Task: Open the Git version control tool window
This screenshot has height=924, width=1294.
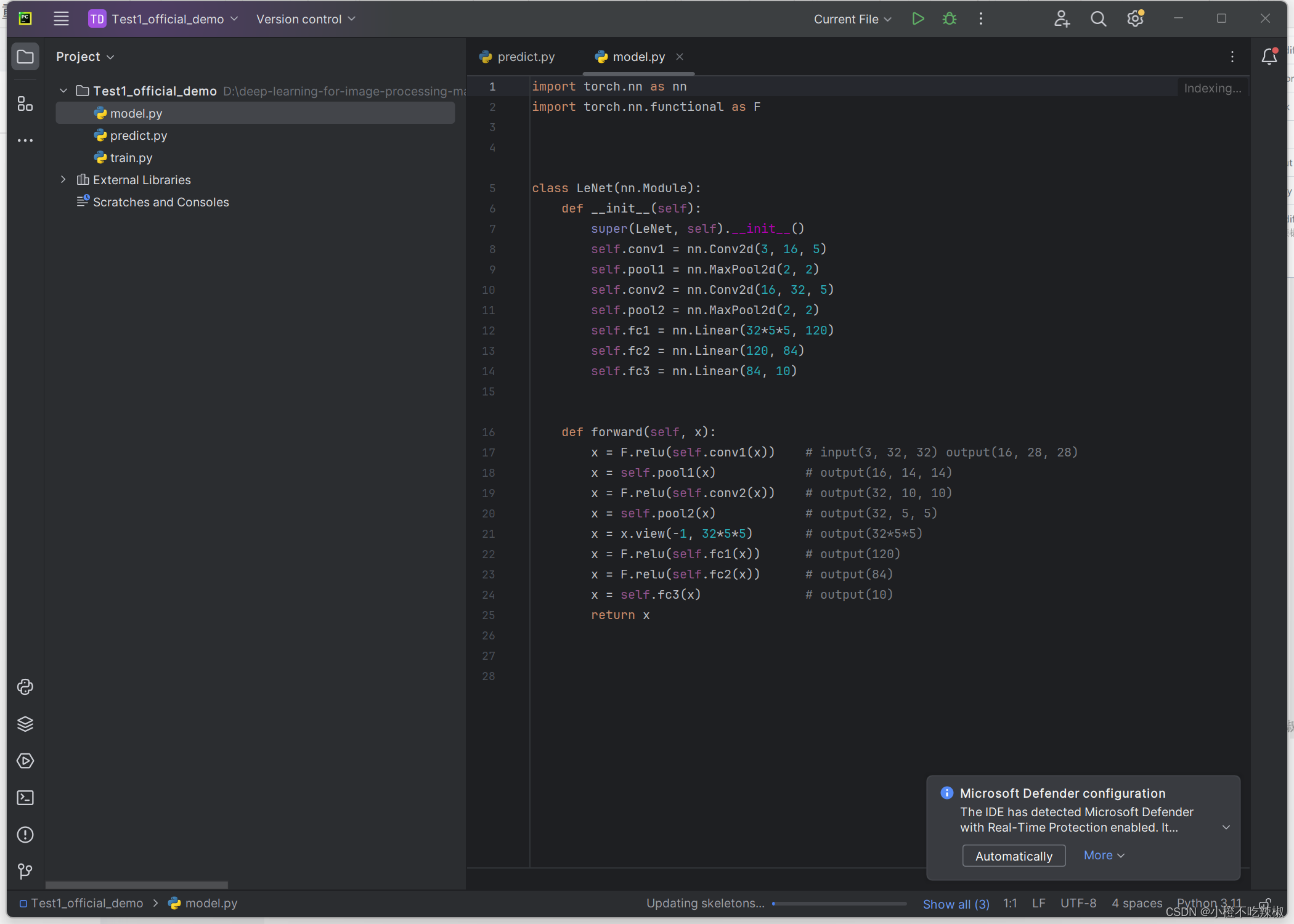Action: pos(25,871)
